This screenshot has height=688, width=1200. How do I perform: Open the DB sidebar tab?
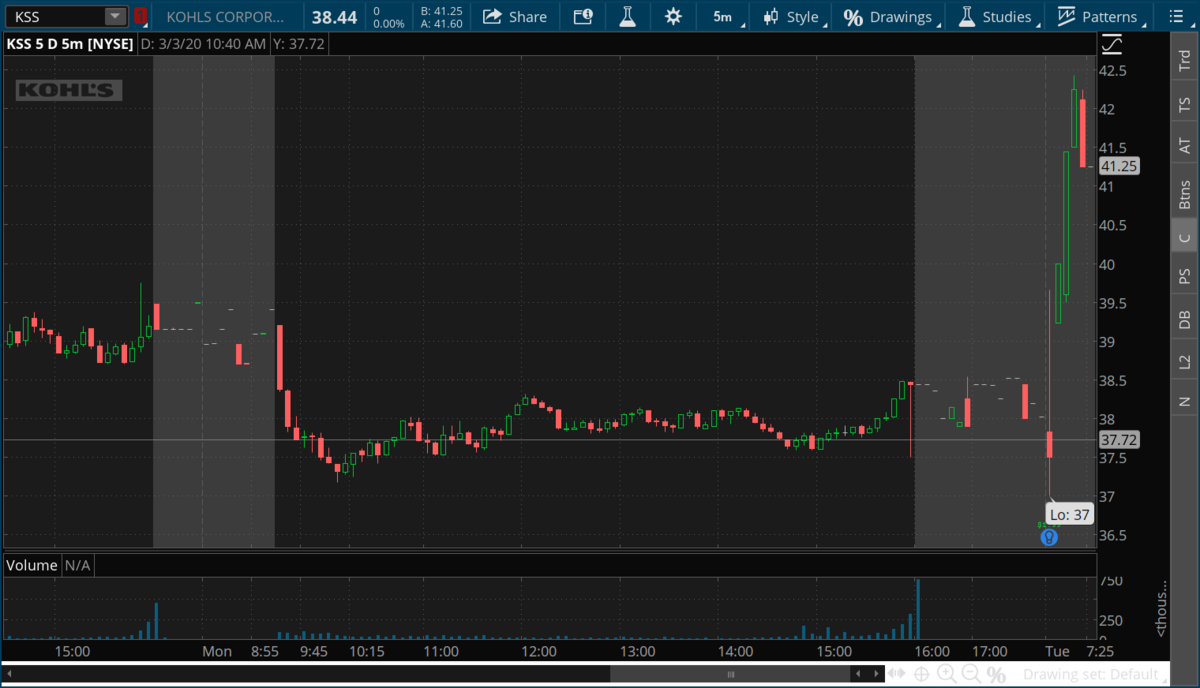pos(1184,319)
